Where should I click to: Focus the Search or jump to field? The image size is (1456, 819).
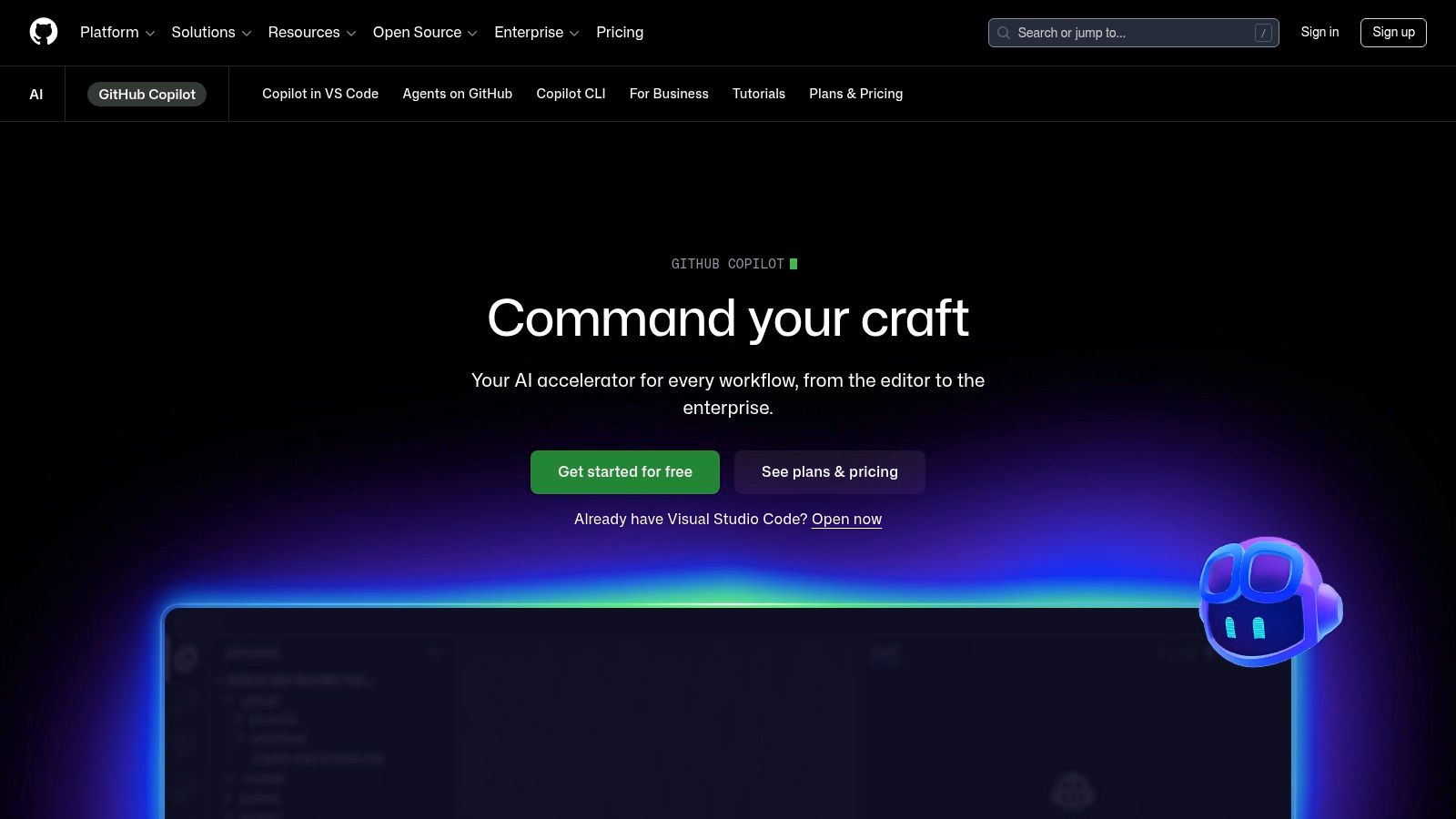[x=1133, y=33]
